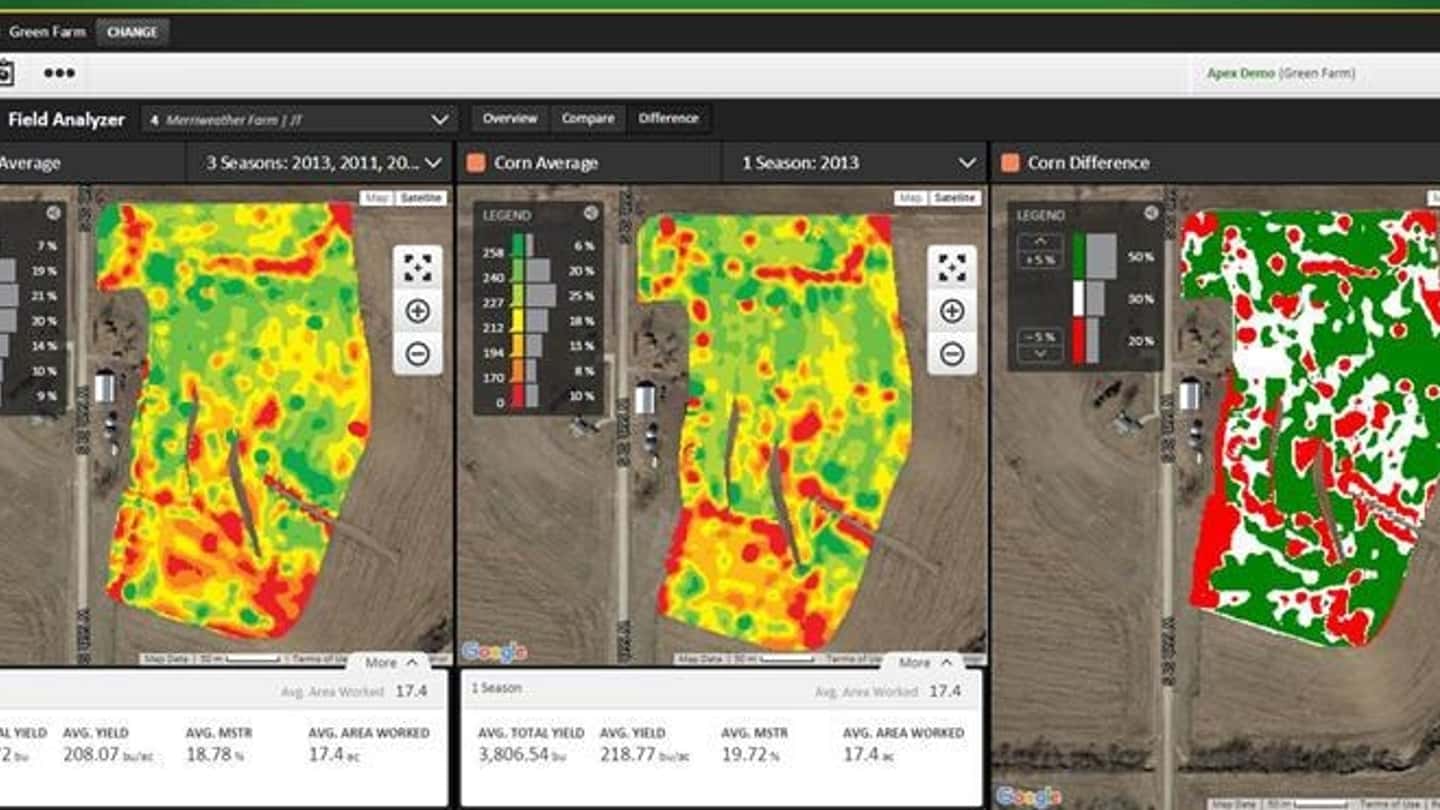Collapse the legend on Corn Average 2013 map
This screenshot has width=1440, height=810.
pos(591,213)
